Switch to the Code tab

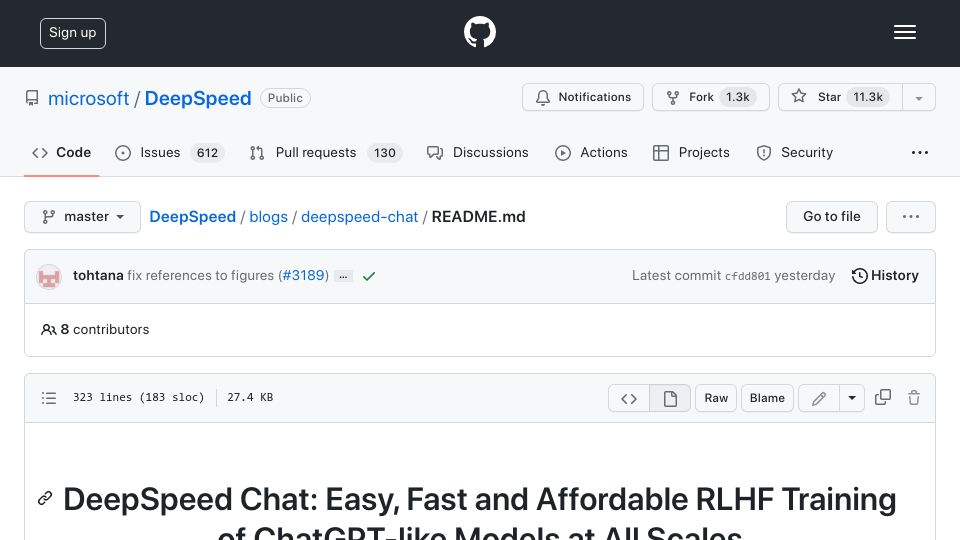point(61,152)
